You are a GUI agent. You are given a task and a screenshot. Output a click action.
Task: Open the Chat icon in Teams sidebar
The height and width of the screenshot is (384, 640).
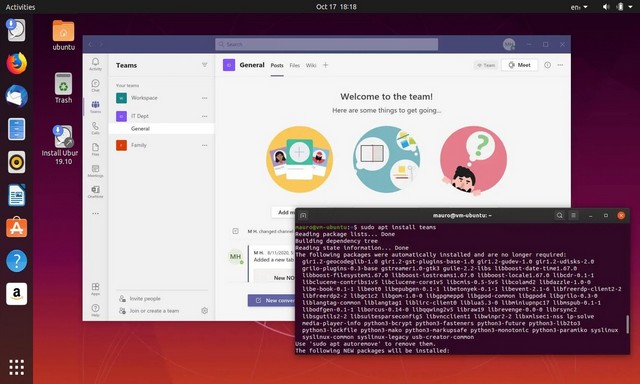point(95,85)
